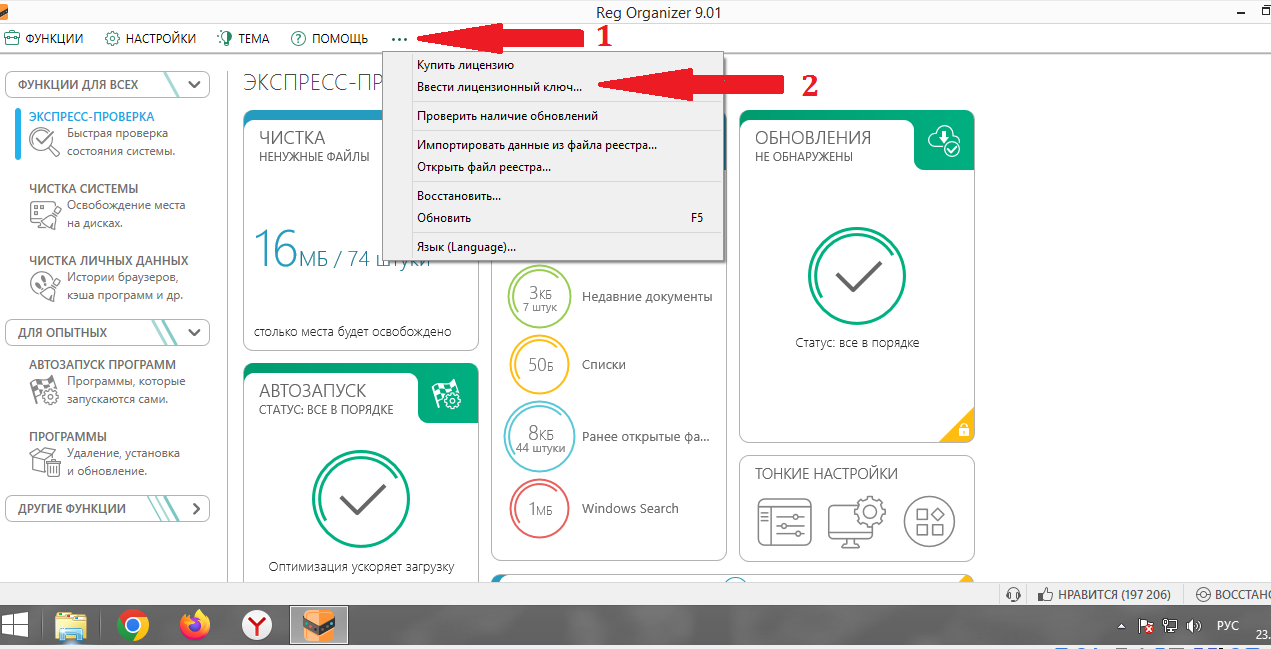Screen dimensions: 1271x649
Task: Click the ВОССТАНО... status bar button
Action: coord(1234,595)
